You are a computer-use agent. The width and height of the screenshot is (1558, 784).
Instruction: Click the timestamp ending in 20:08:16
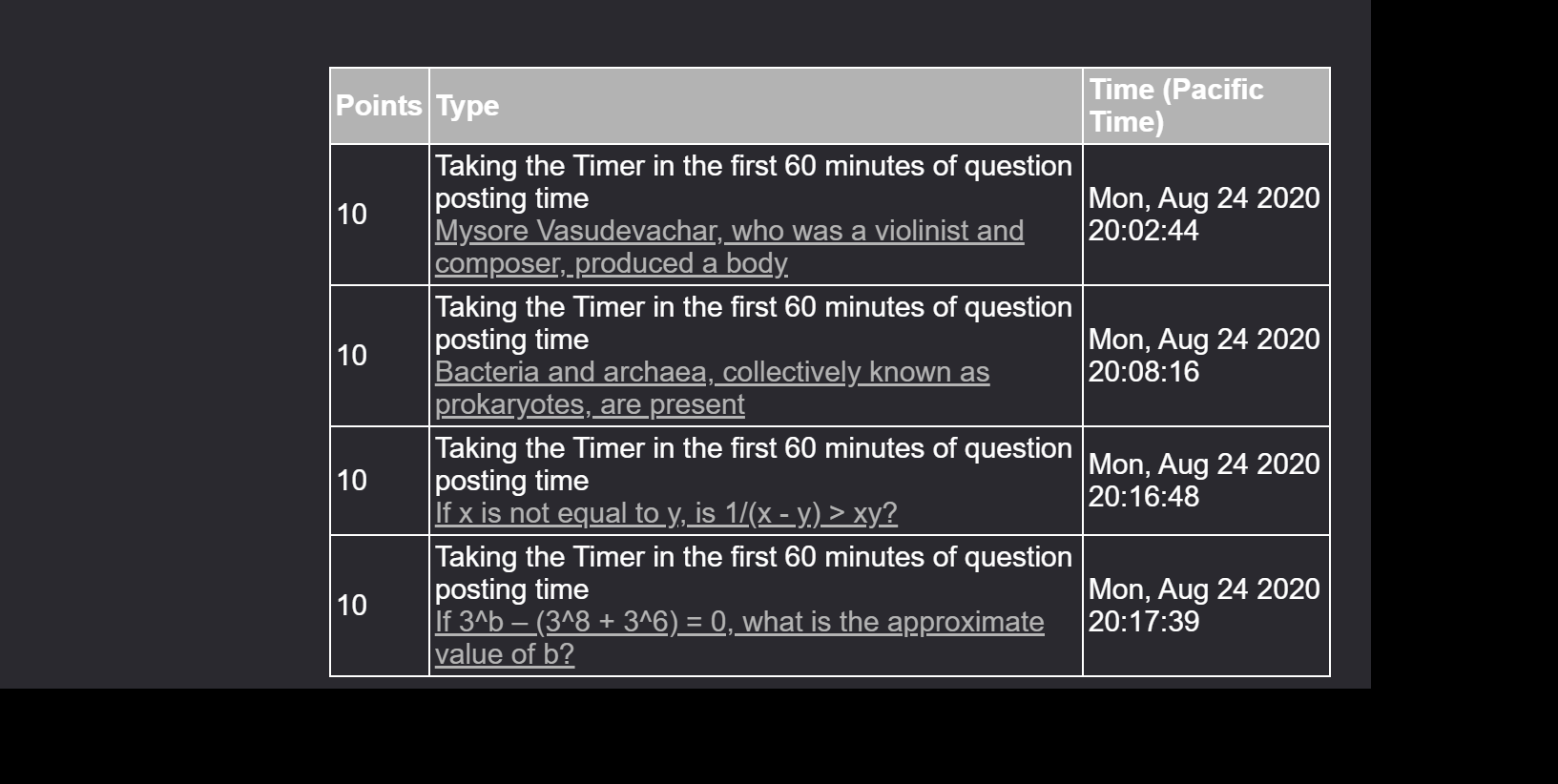1204,356
